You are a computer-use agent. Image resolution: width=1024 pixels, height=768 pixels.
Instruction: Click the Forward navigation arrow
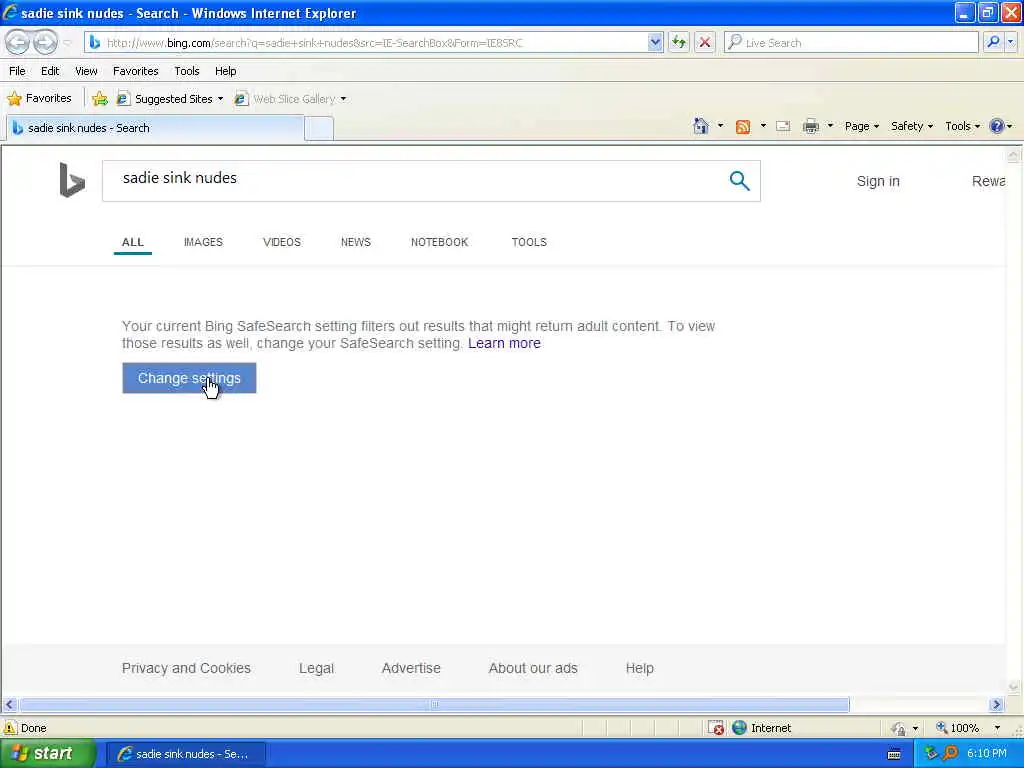45,42
